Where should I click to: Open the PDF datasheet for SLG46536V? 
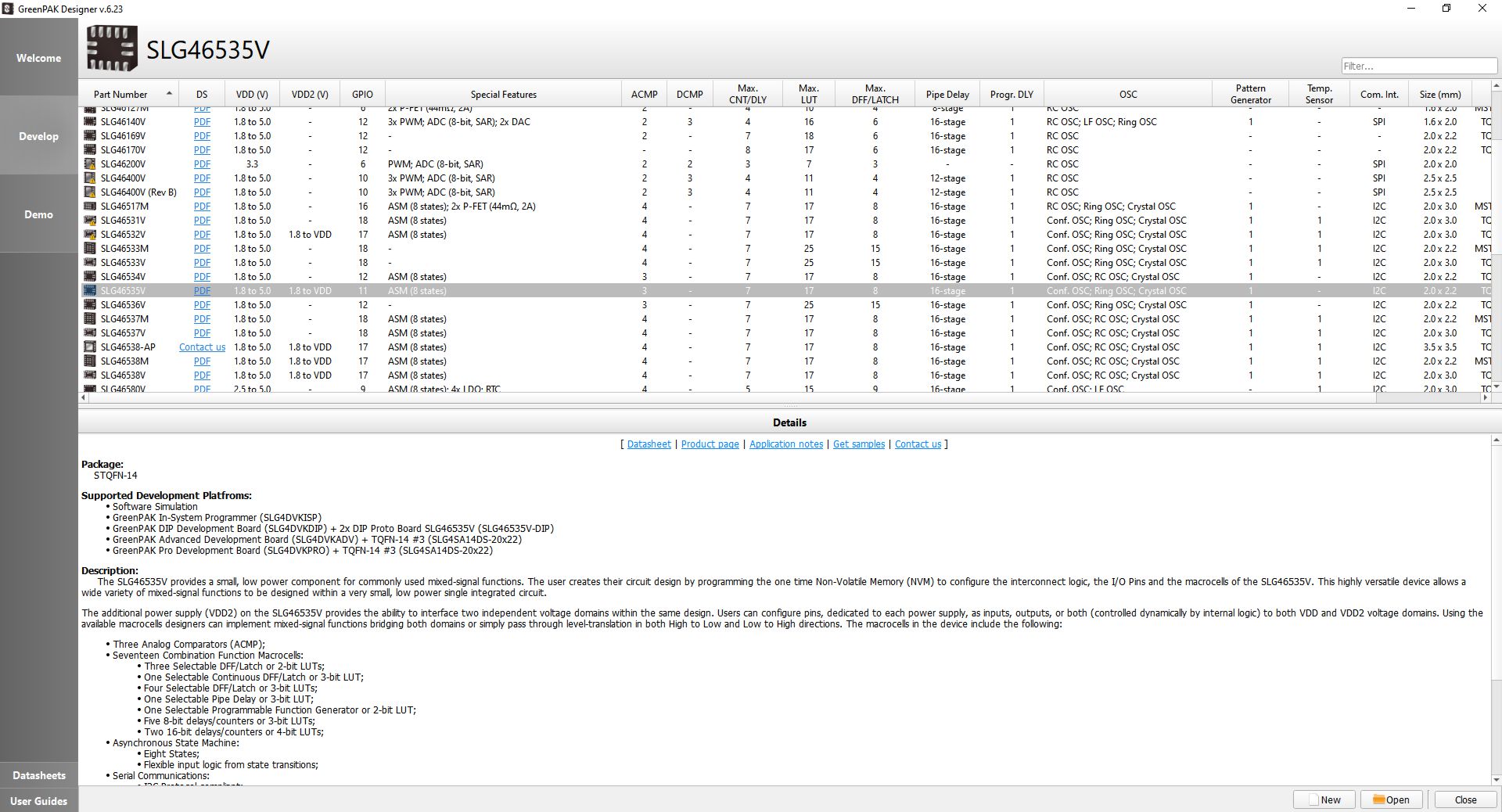click(202, 305)
